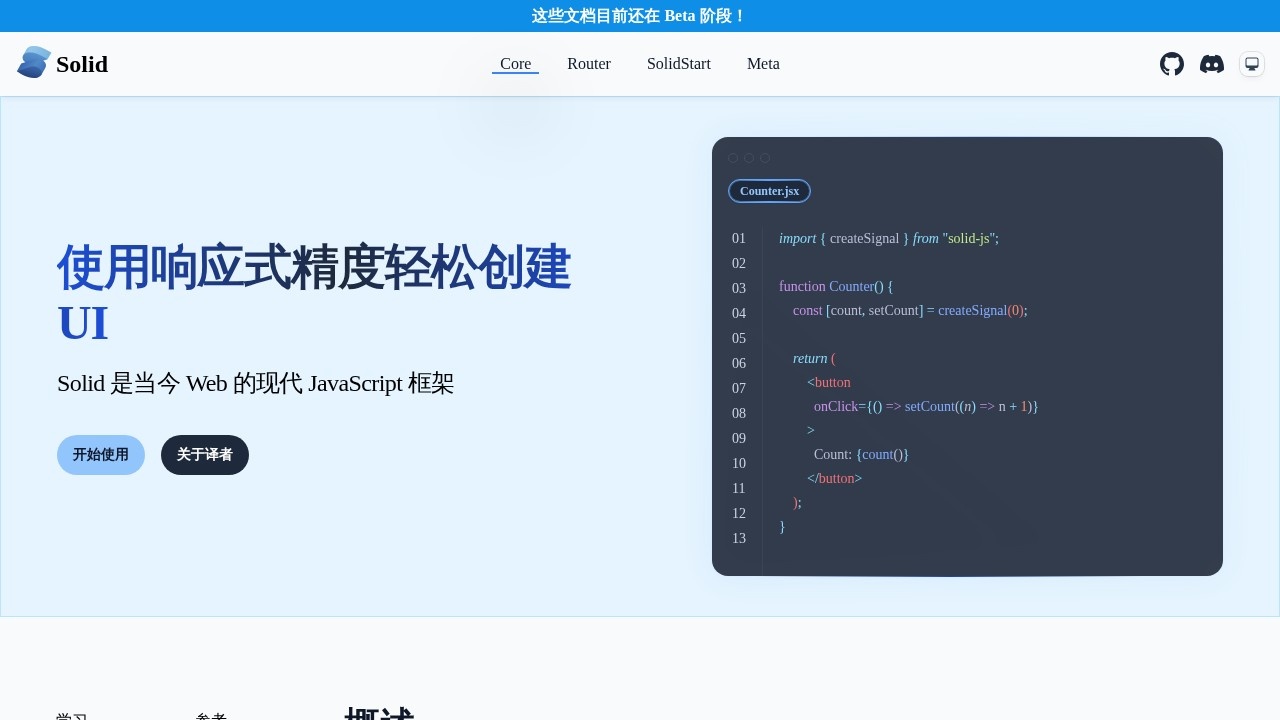1280x720 pixels.
Task: Toggle the theme switcher monitor icon
Action: point(1252,64)
